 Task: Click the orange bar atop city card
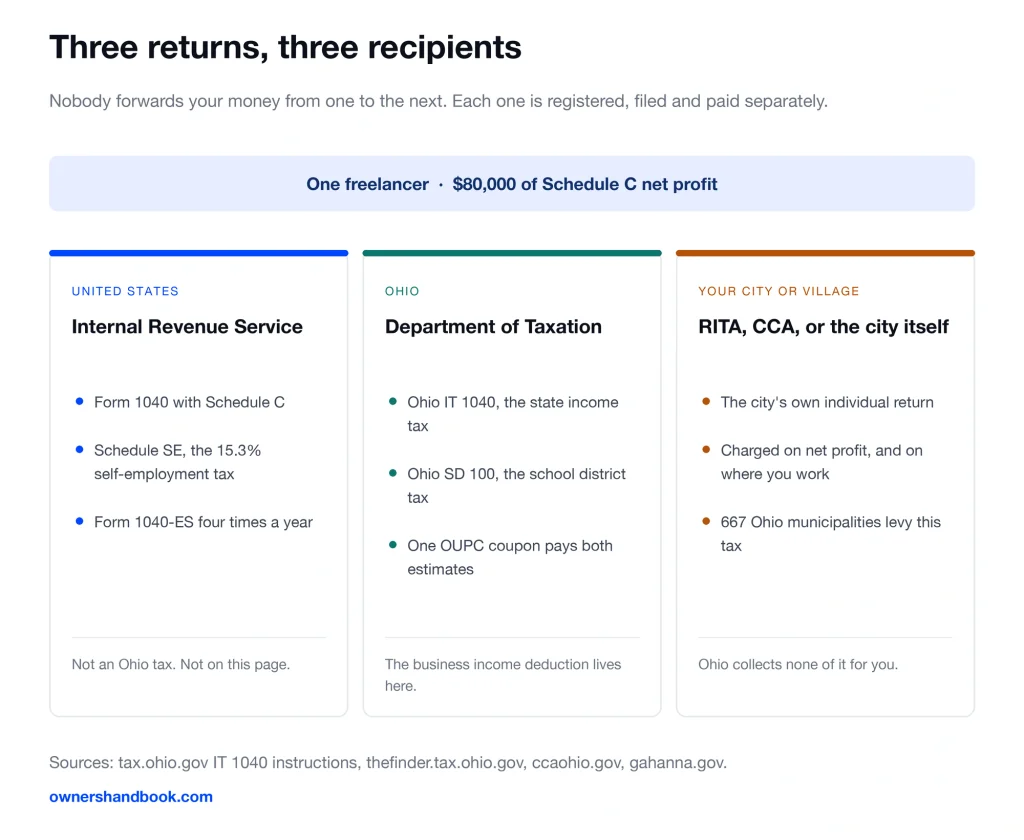(825, 253)
